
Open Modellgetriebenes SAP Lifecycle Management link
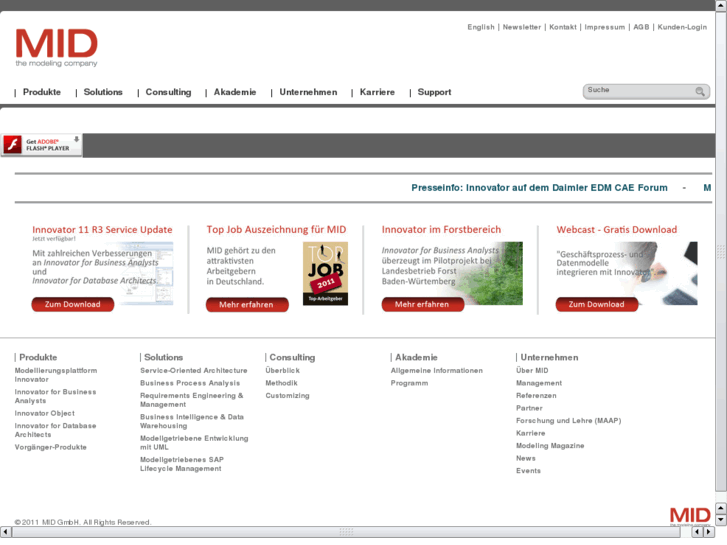(182, 464)
